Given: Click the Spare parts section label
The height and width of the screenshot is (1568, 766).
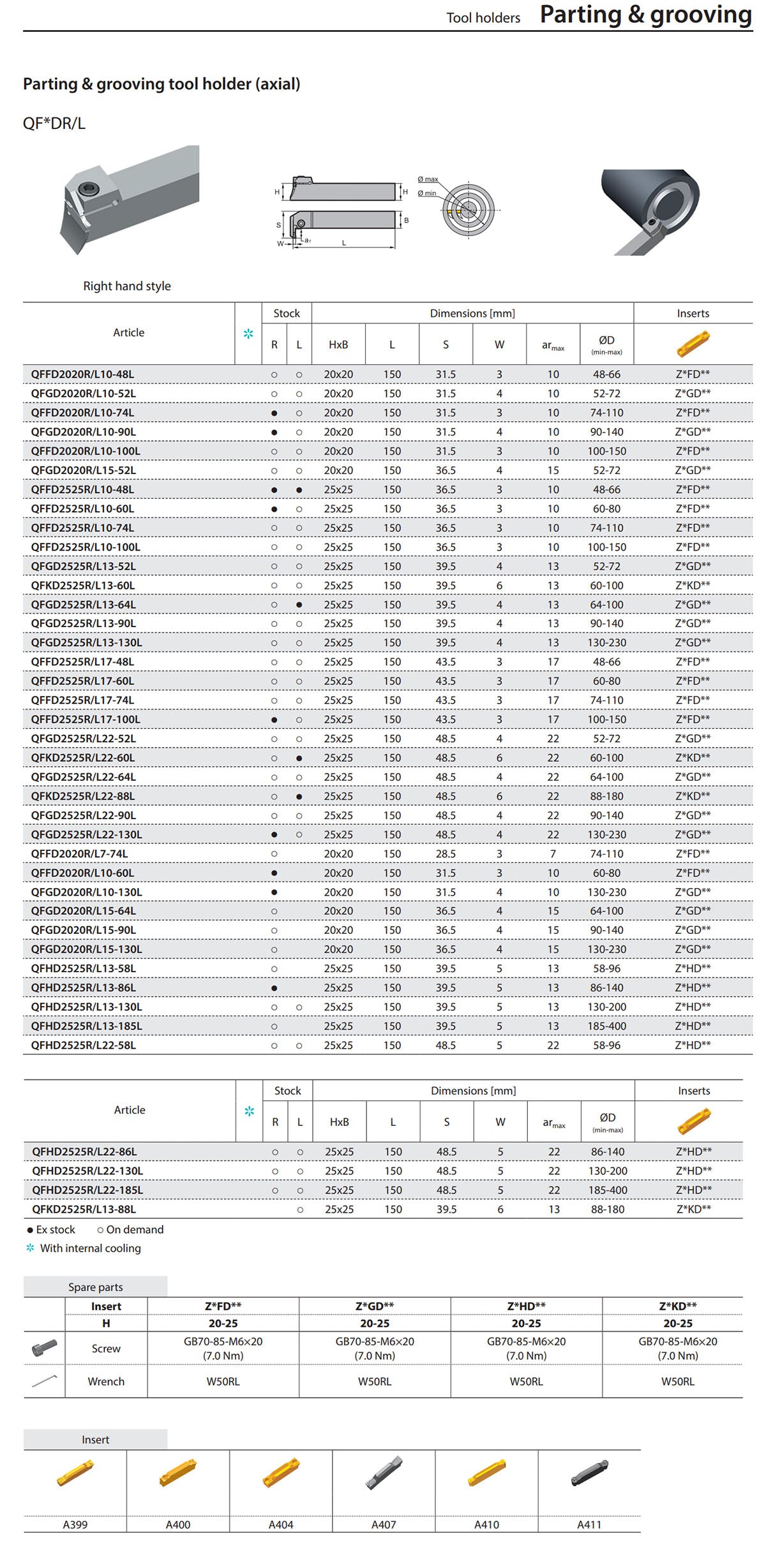Looking at the screenshot, I should [x=96, y=1287].
